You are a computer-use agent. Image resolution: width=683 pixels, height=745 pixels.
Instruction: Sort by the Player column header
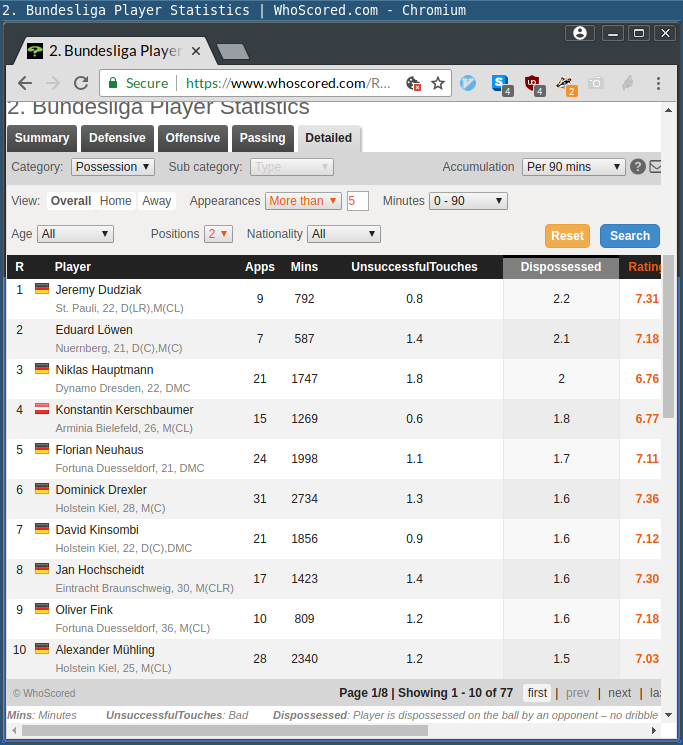(73, 267)
